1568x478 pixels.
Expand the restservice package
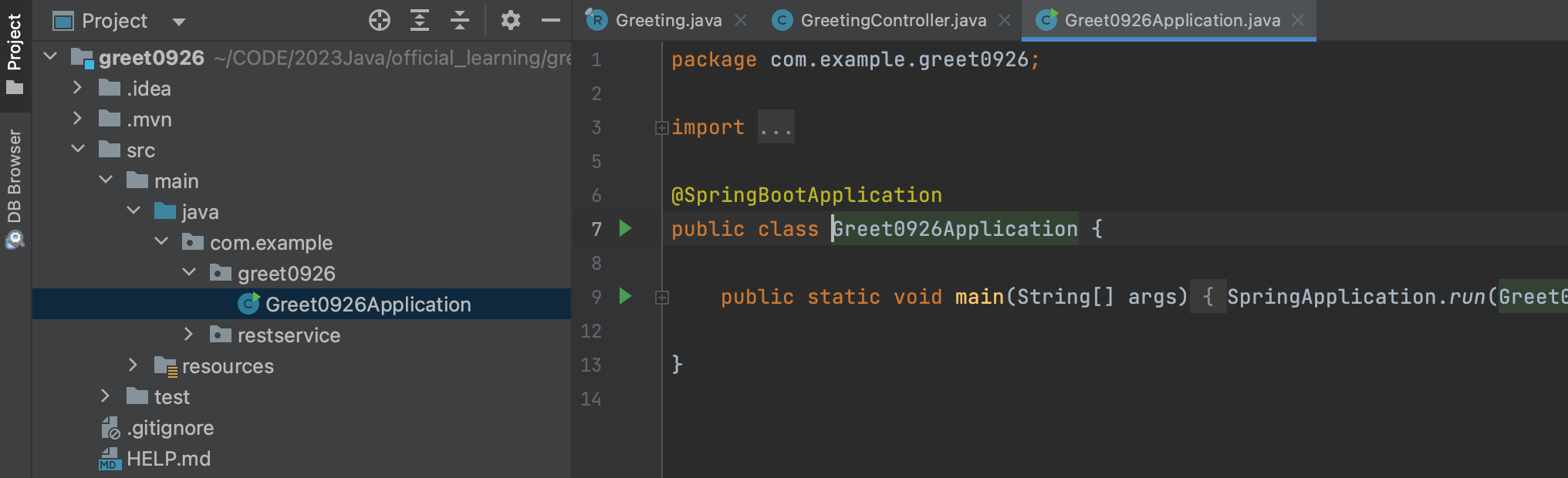[x=188, y=335]
